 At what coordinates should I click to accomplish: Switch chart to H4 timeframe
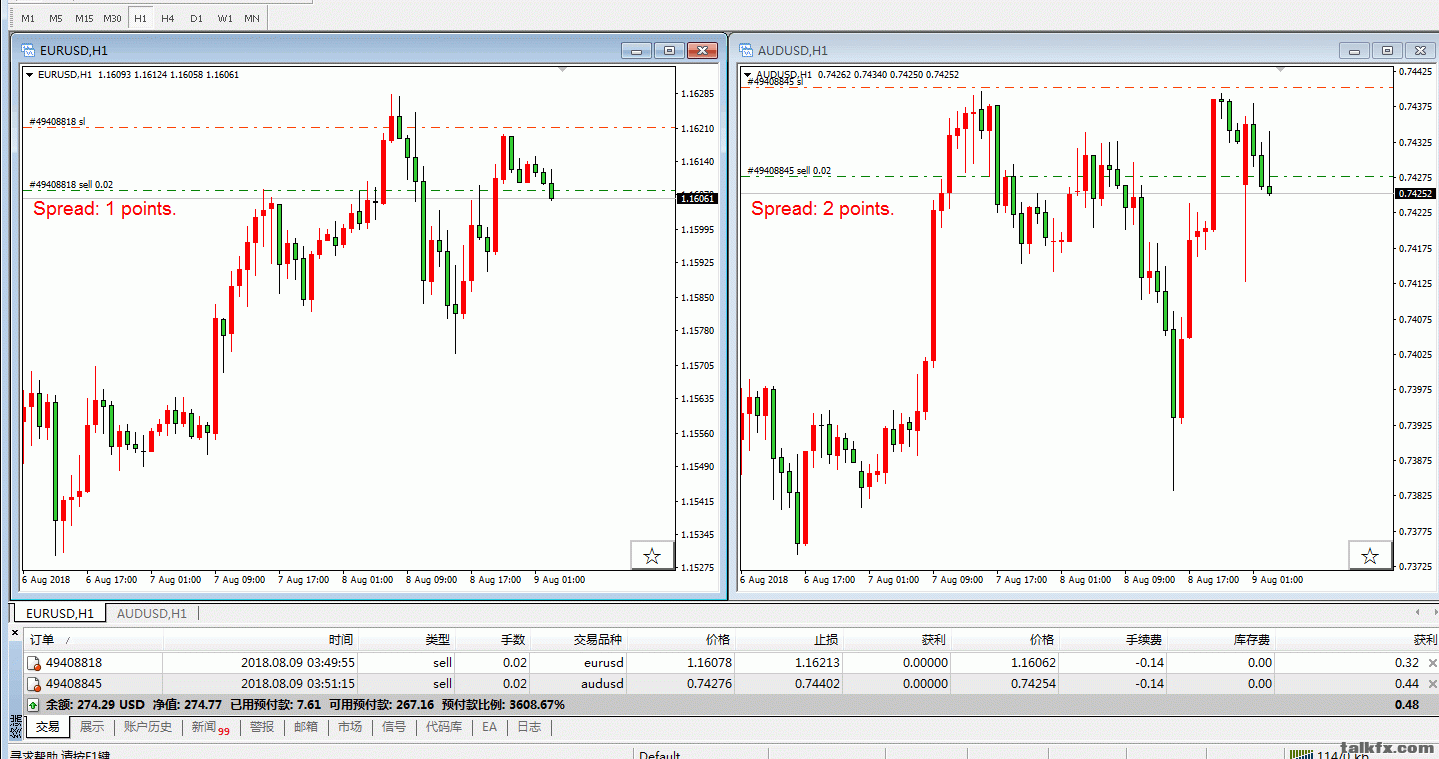click(168, 18)
